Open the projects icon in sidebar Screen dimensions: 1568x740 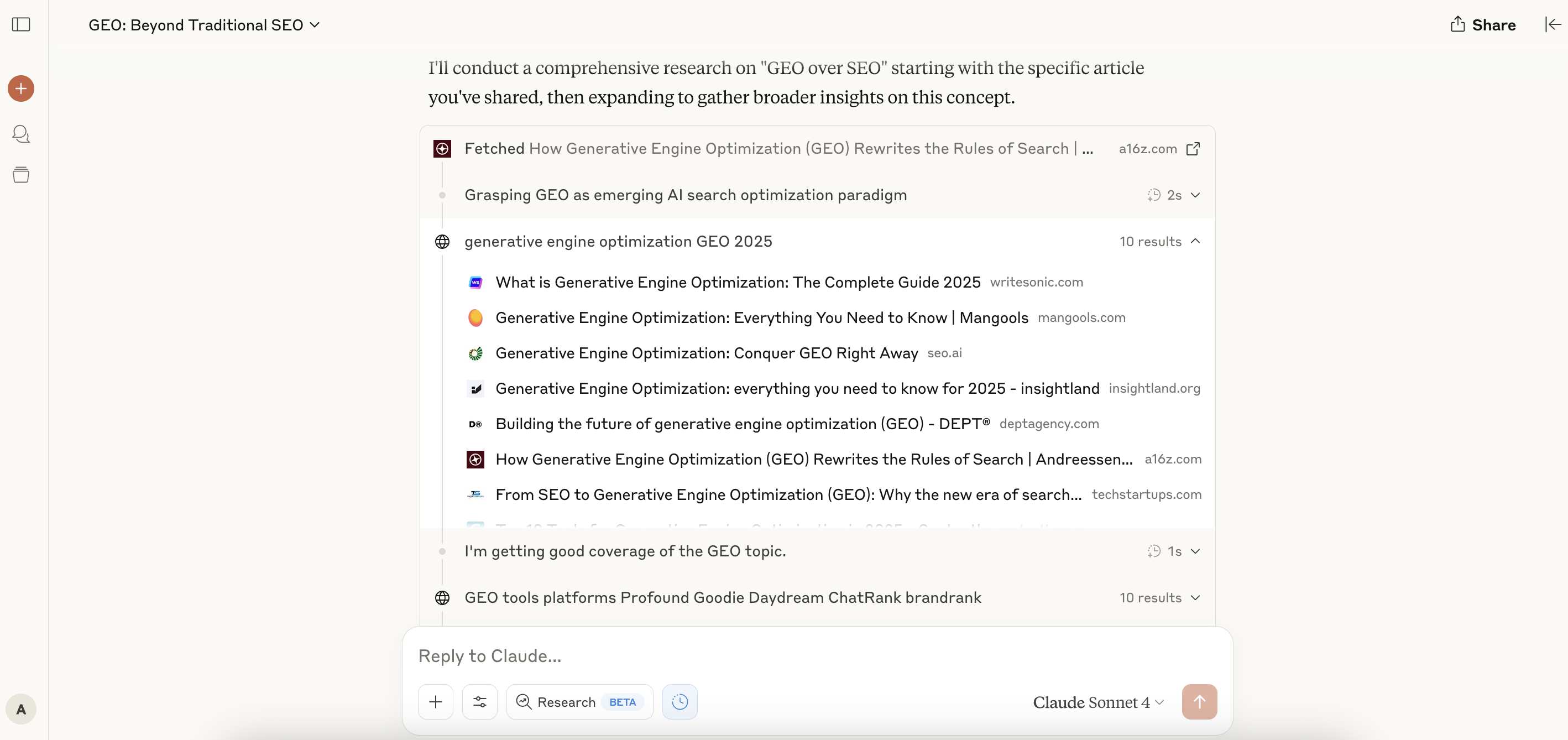22,175
